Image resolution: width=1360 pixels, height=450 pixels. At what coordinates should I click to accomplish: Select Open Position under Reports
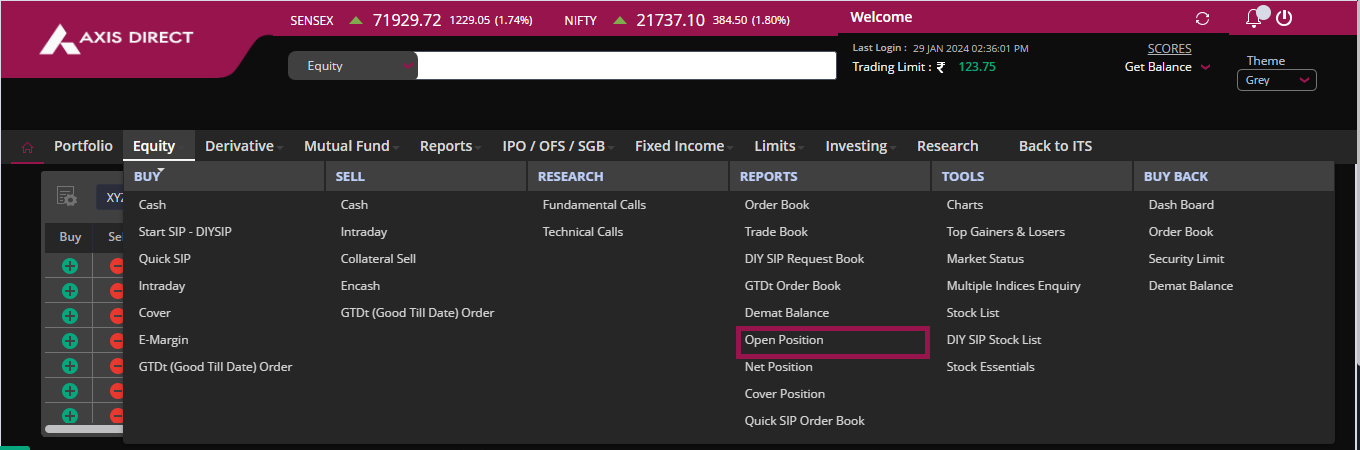tap(784, 340)
